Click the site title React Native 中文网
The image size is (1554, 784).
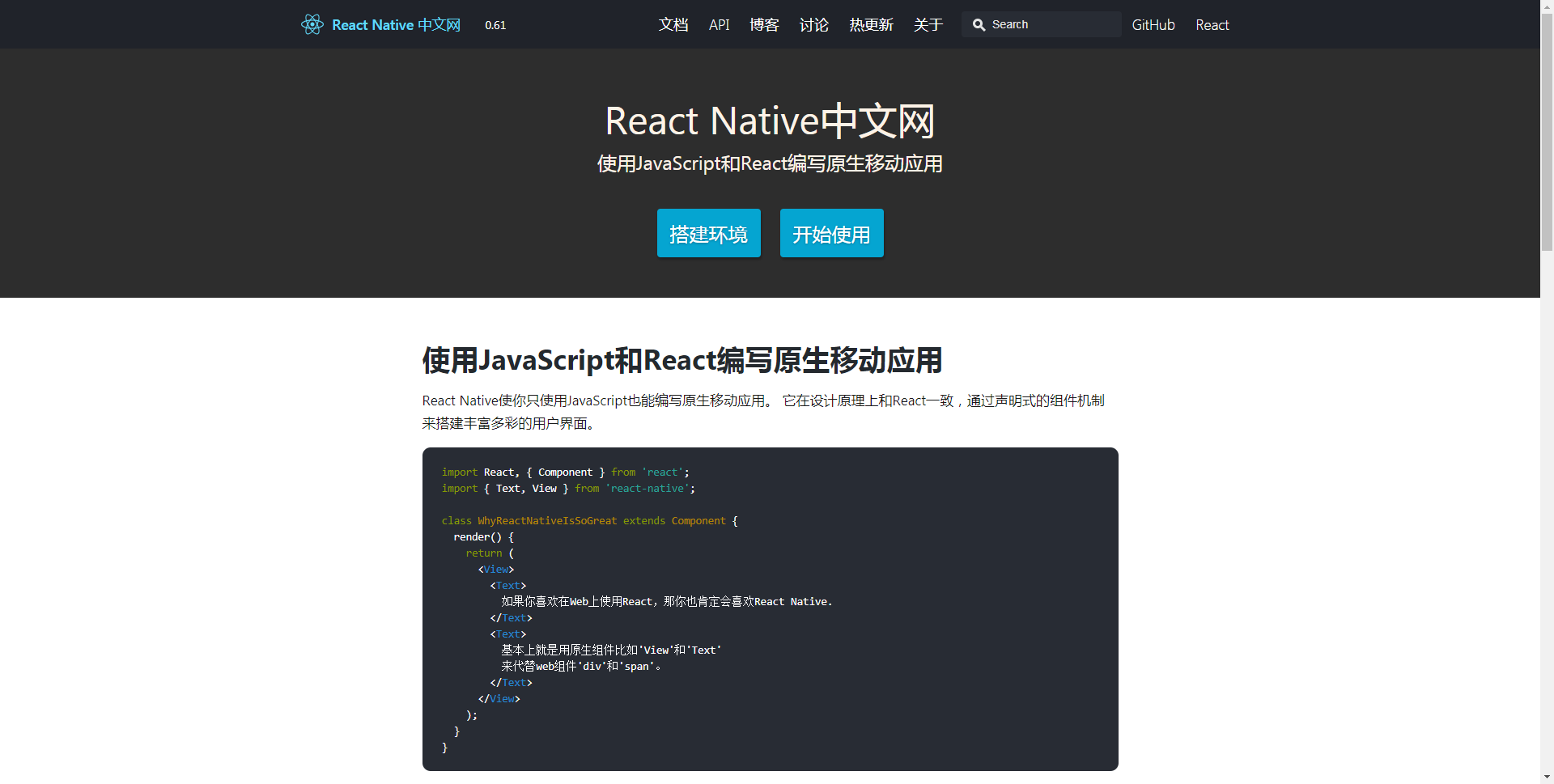(394, 25)
